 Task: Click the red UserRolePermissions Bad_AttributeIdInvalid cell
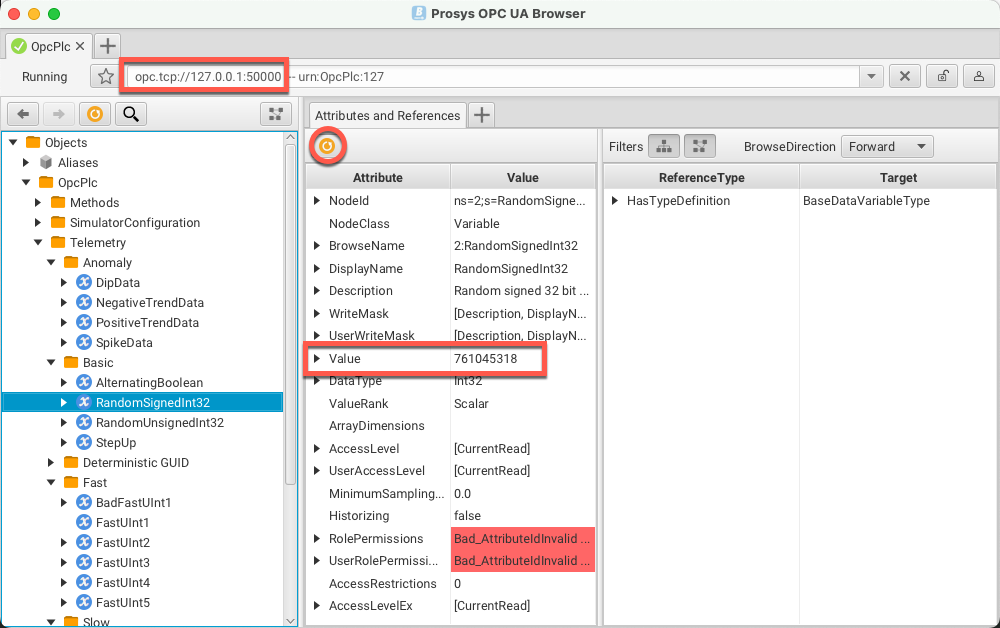pyautogui.click(x=523, y=561)
